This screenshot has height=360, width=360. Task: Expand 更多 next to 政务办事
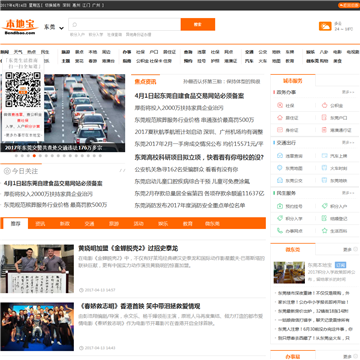point(348,92)
